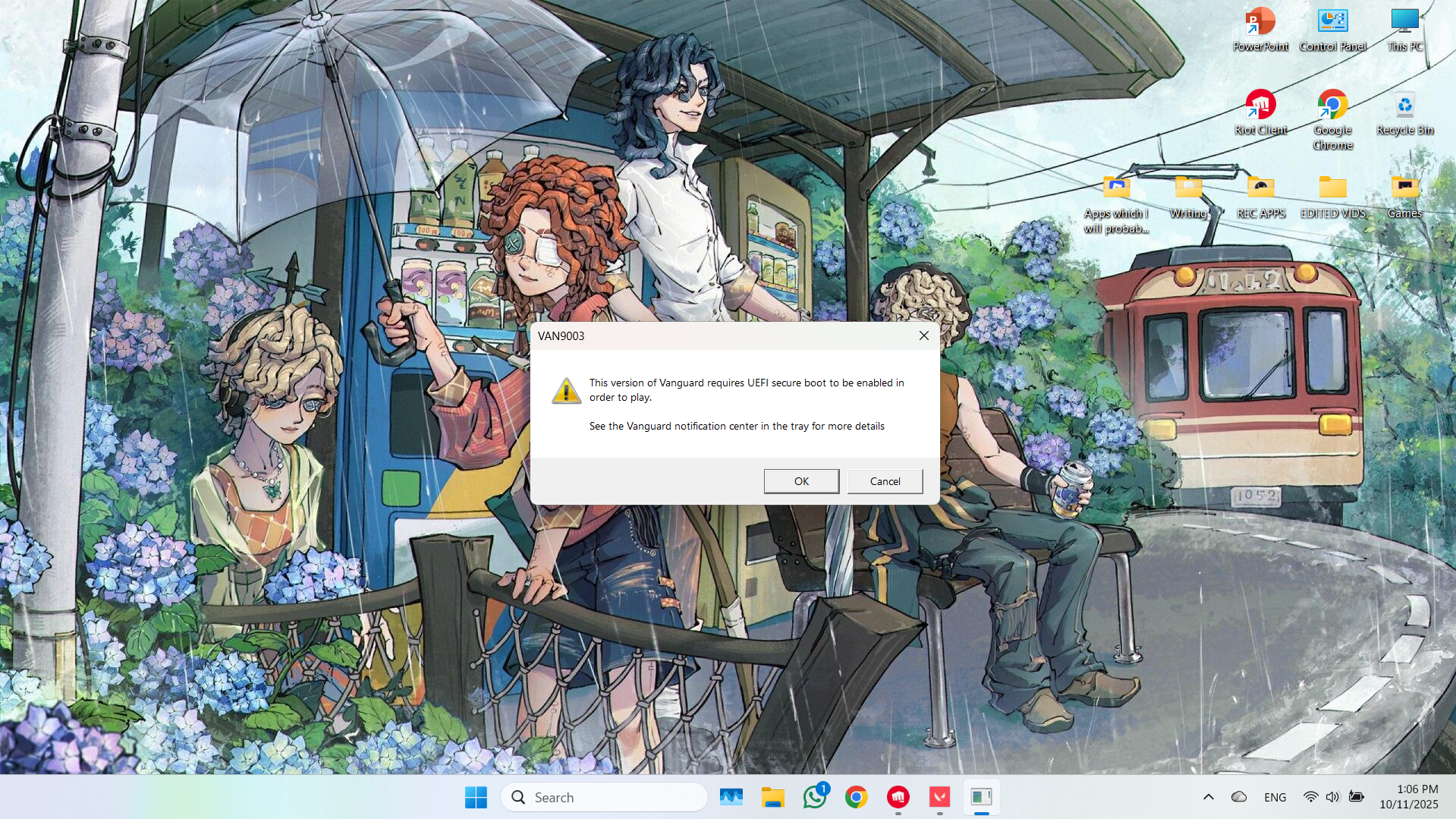Viewport: 1456px width, 819px height.
Task: Open the Control Panel desktop icon
Action: click(1332, 29)
